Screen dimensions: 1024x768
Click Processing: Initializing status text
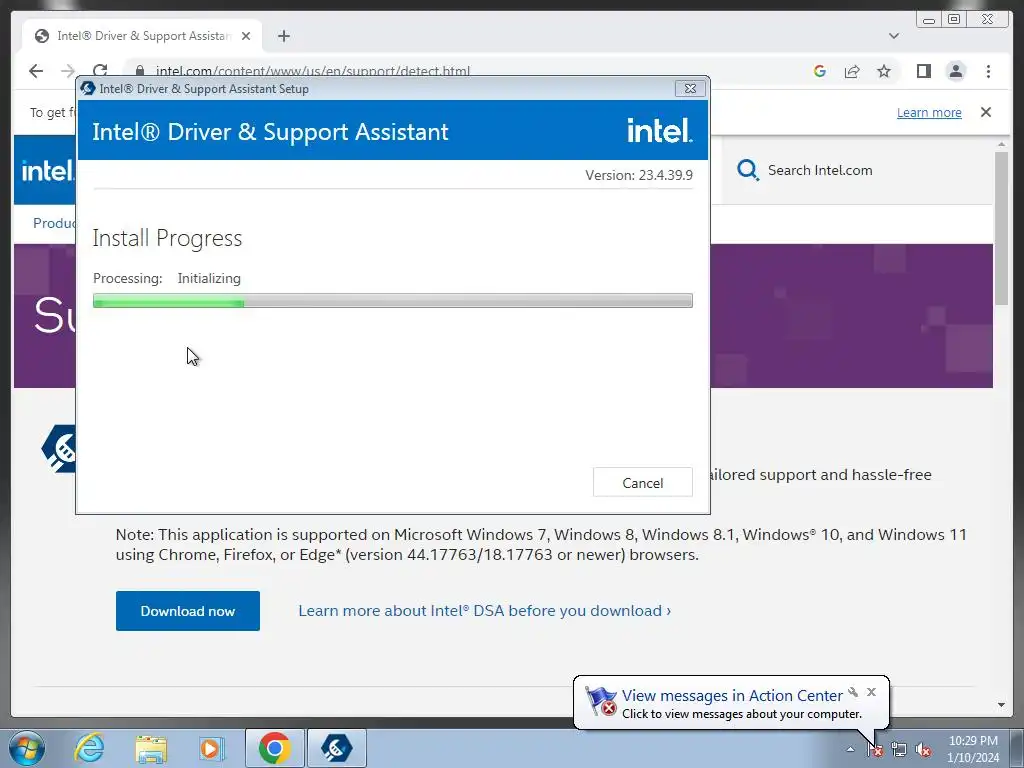167,278
